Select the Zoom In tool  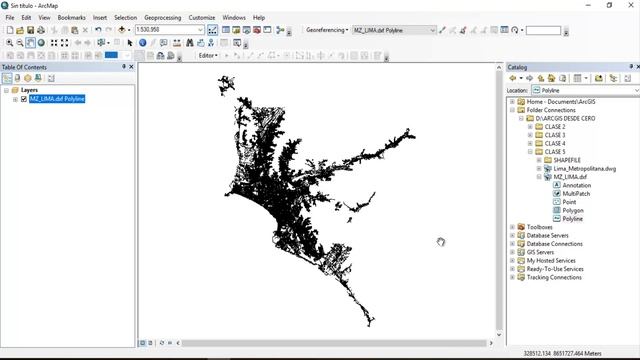click(x=9, y=43)
